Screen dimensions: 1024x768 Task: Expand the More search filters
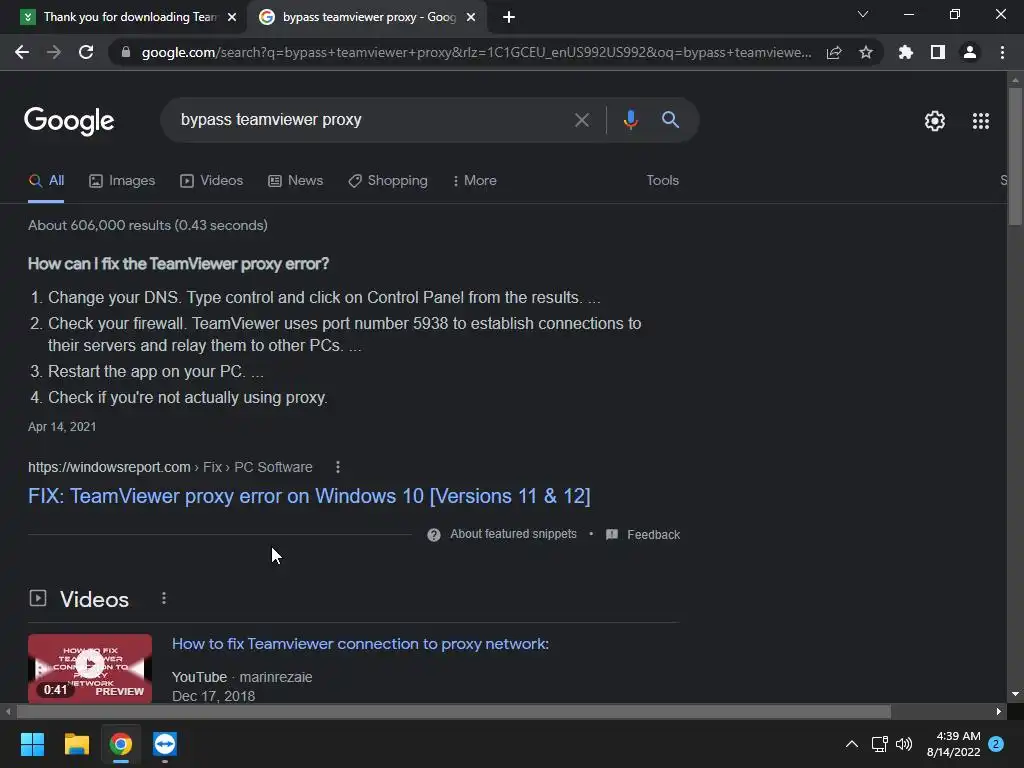(x=475, y=181)
